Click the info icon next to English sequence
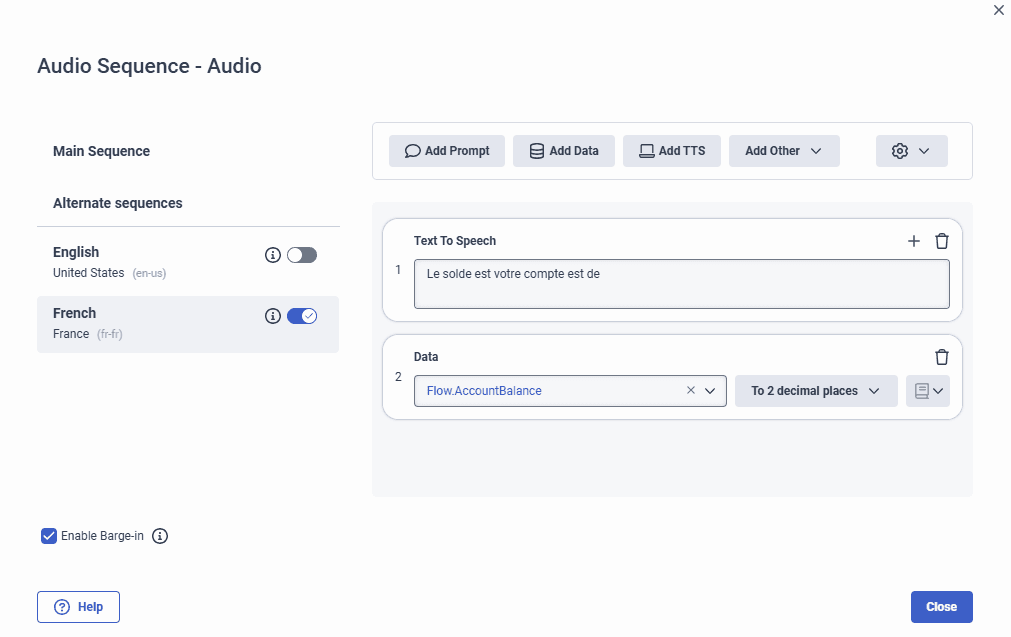1011x637 pixels. pos(273,255)
